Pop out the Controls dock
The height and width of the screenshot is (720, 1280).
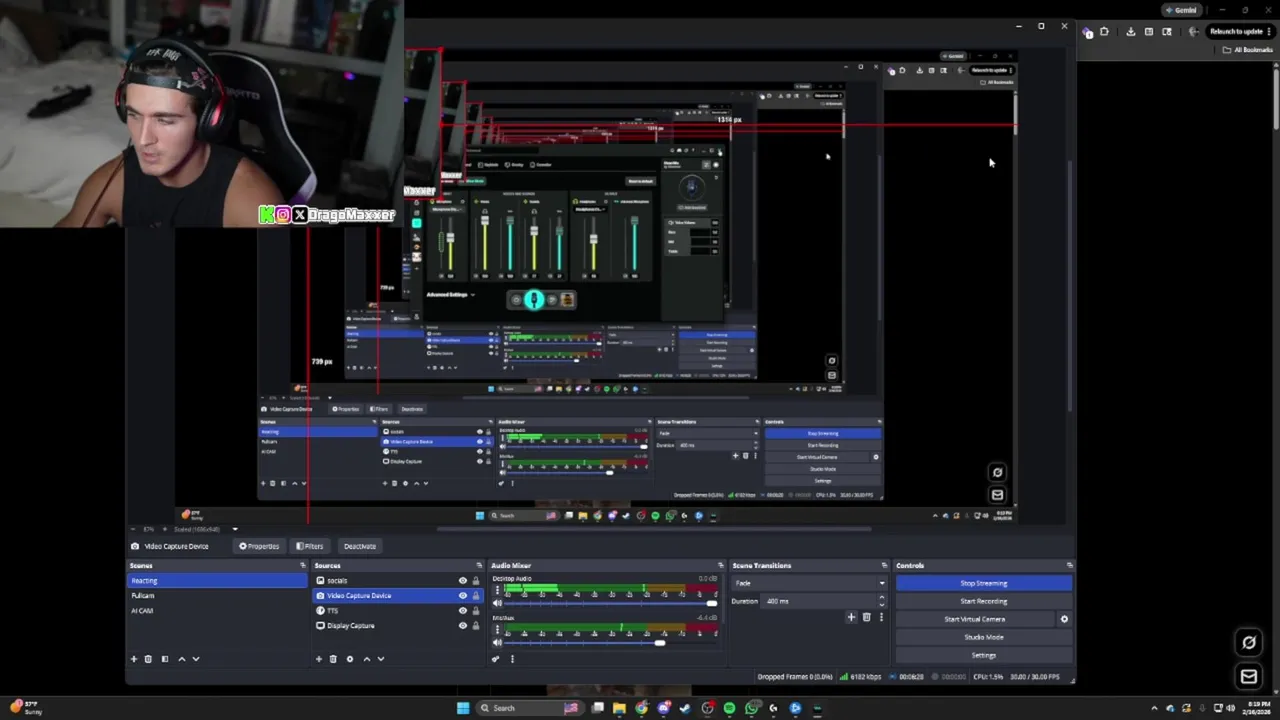[1069, 566]
